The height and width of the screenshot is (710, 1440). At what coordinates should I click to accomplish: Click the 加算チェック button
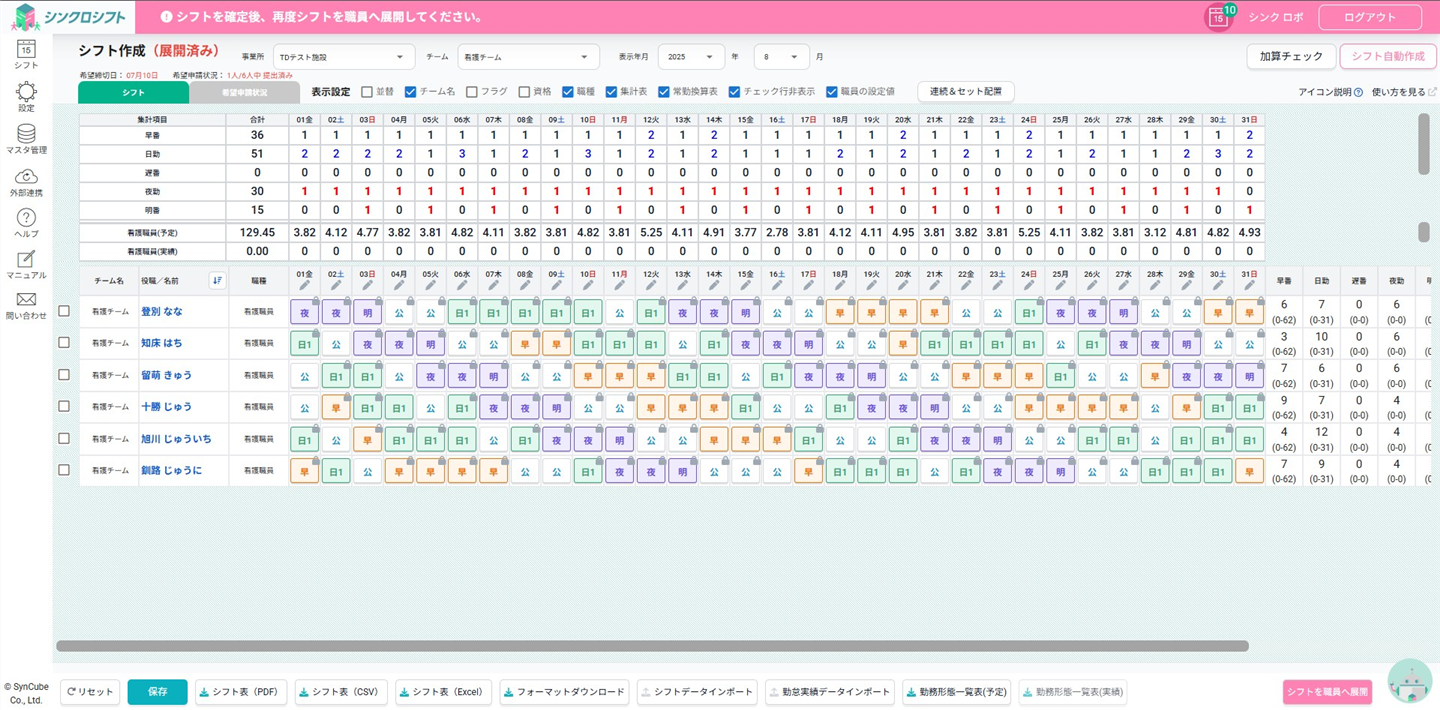(1291, 57)
